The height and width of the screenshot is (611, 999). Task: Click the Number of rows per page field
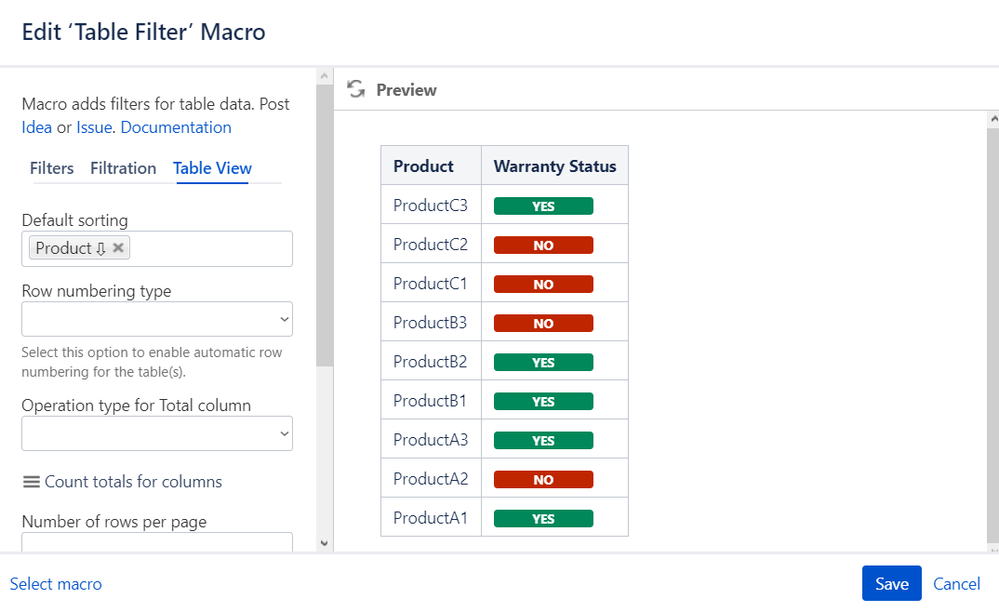157,543
